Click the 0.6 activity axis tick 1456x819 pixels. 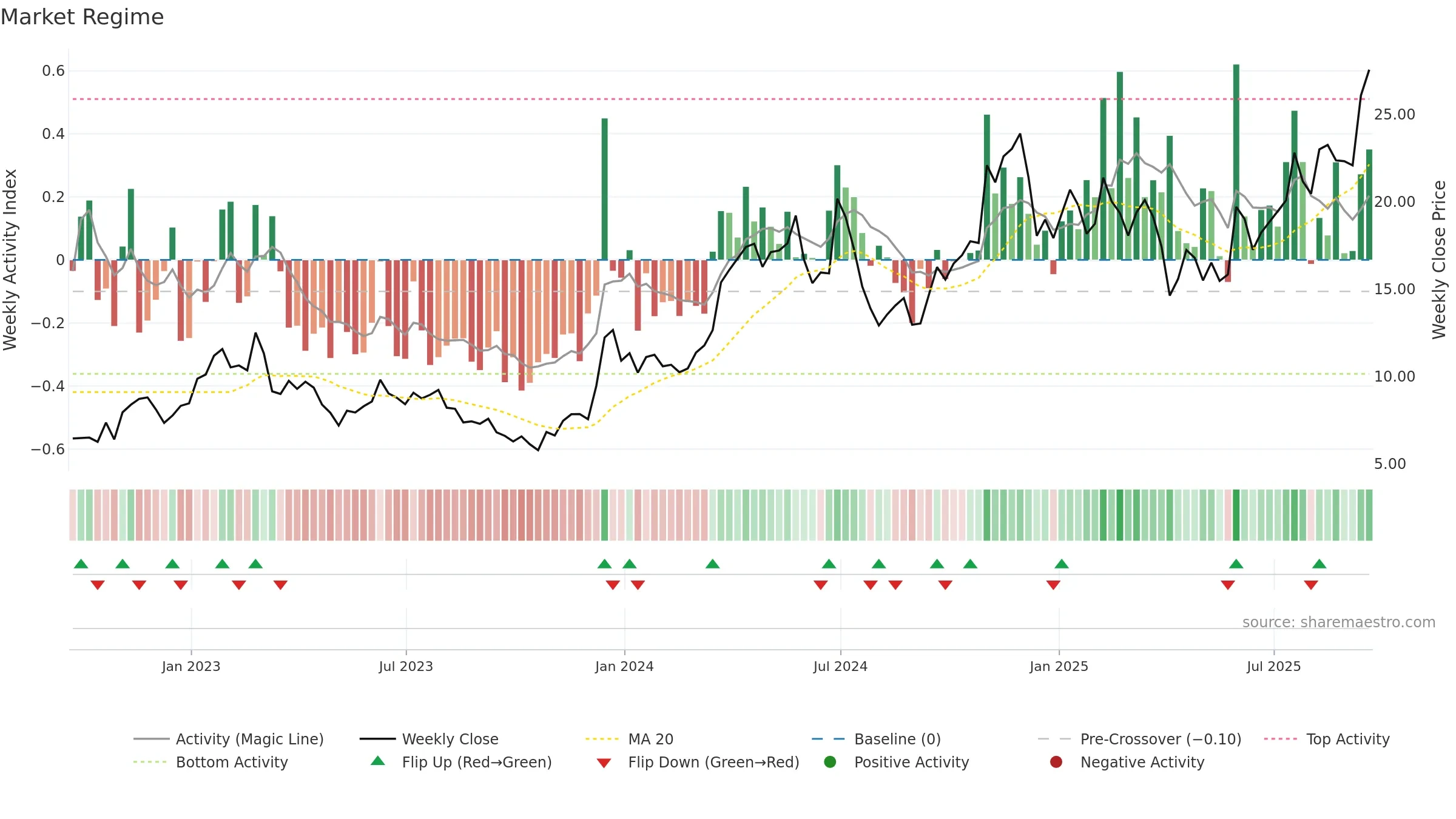[x=53, y=71]
